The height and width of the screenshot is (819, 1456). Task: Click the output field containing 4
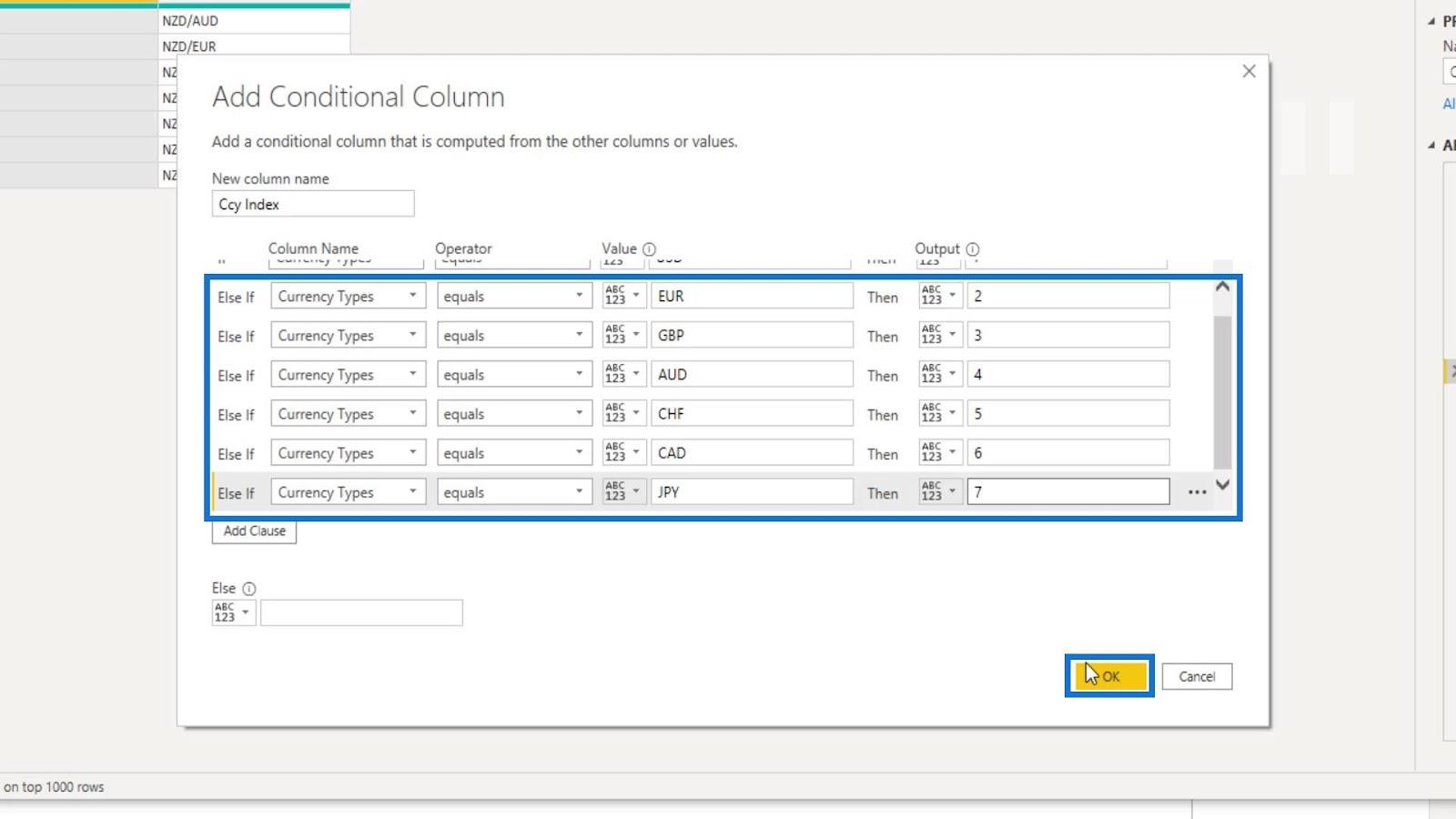point(1068,374)
